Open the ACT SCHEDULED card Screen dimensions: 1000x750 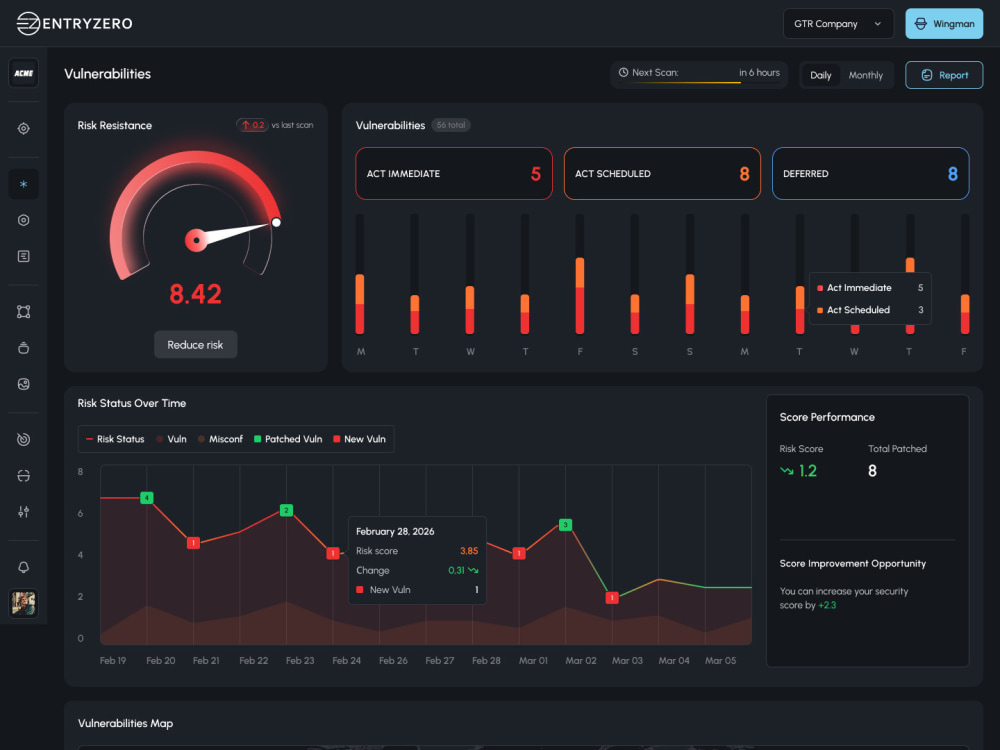click(662, 173)
